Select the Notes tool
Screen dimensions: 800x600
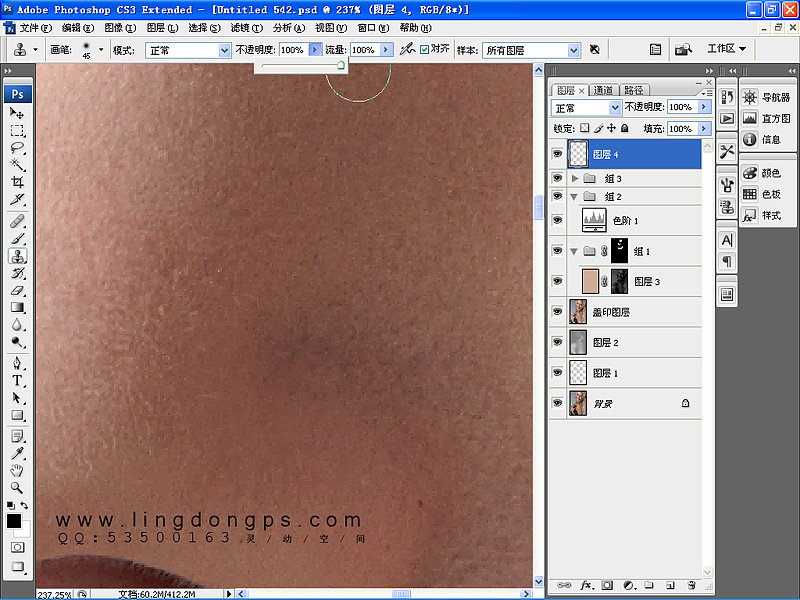(x=17, y=436)
